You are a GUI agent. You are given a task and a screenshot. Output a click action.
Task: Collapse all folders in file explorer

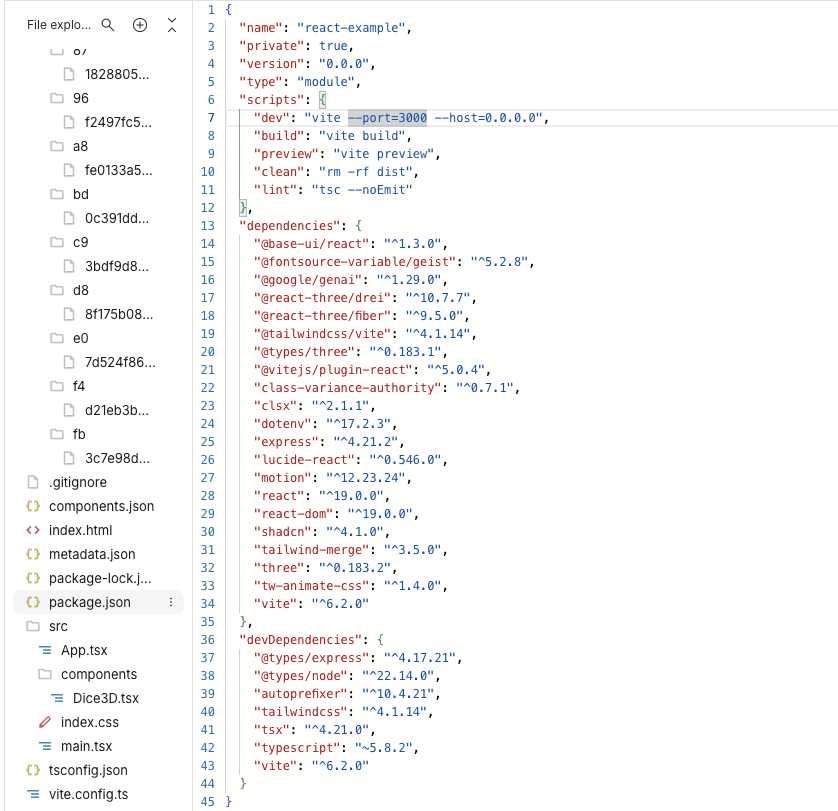172,25
